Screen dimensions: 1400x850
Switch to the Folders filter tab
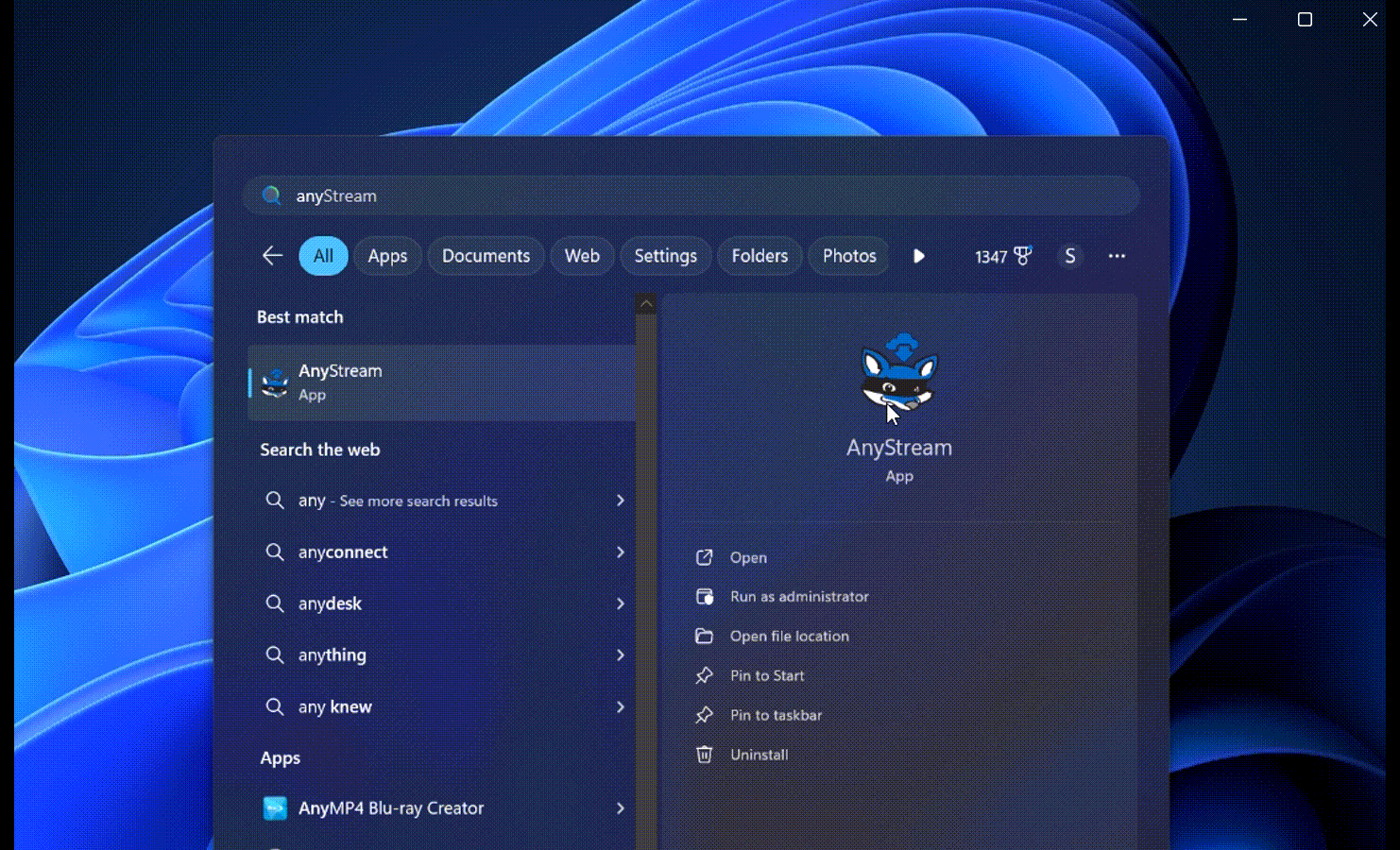(760, 256)
